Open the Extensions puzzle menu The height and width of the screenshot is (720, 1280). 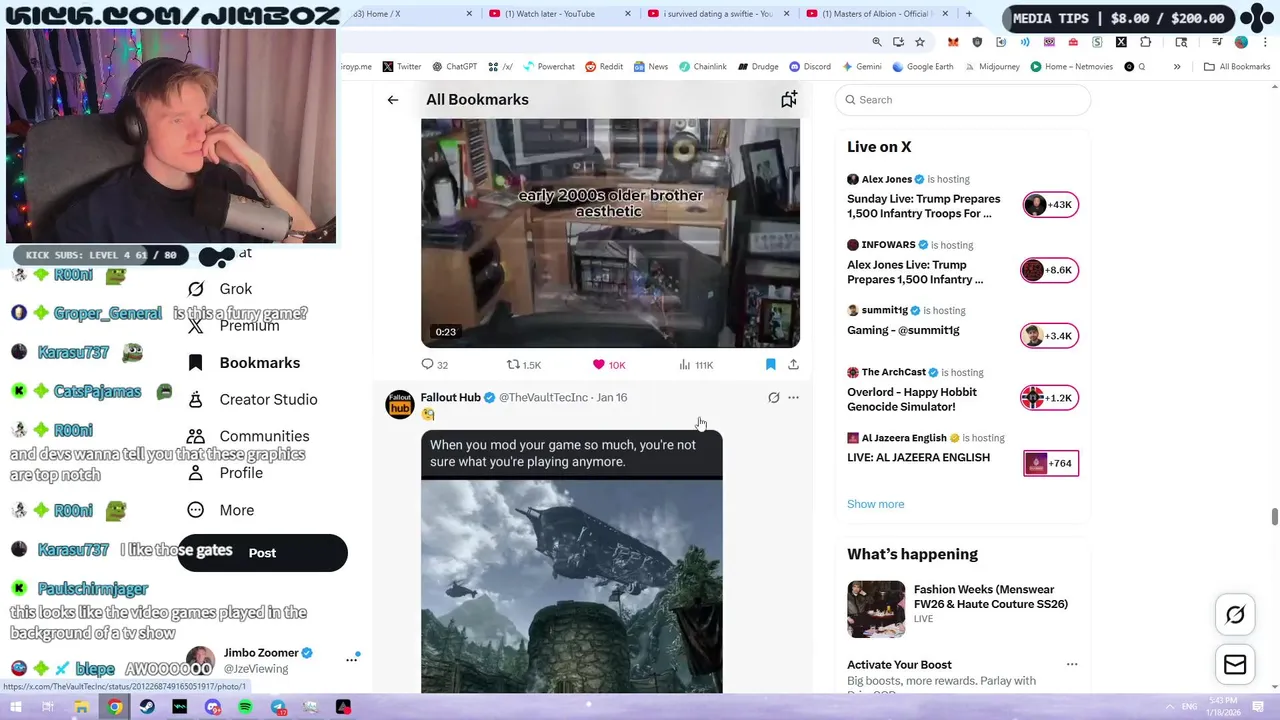click(1145, 42)
